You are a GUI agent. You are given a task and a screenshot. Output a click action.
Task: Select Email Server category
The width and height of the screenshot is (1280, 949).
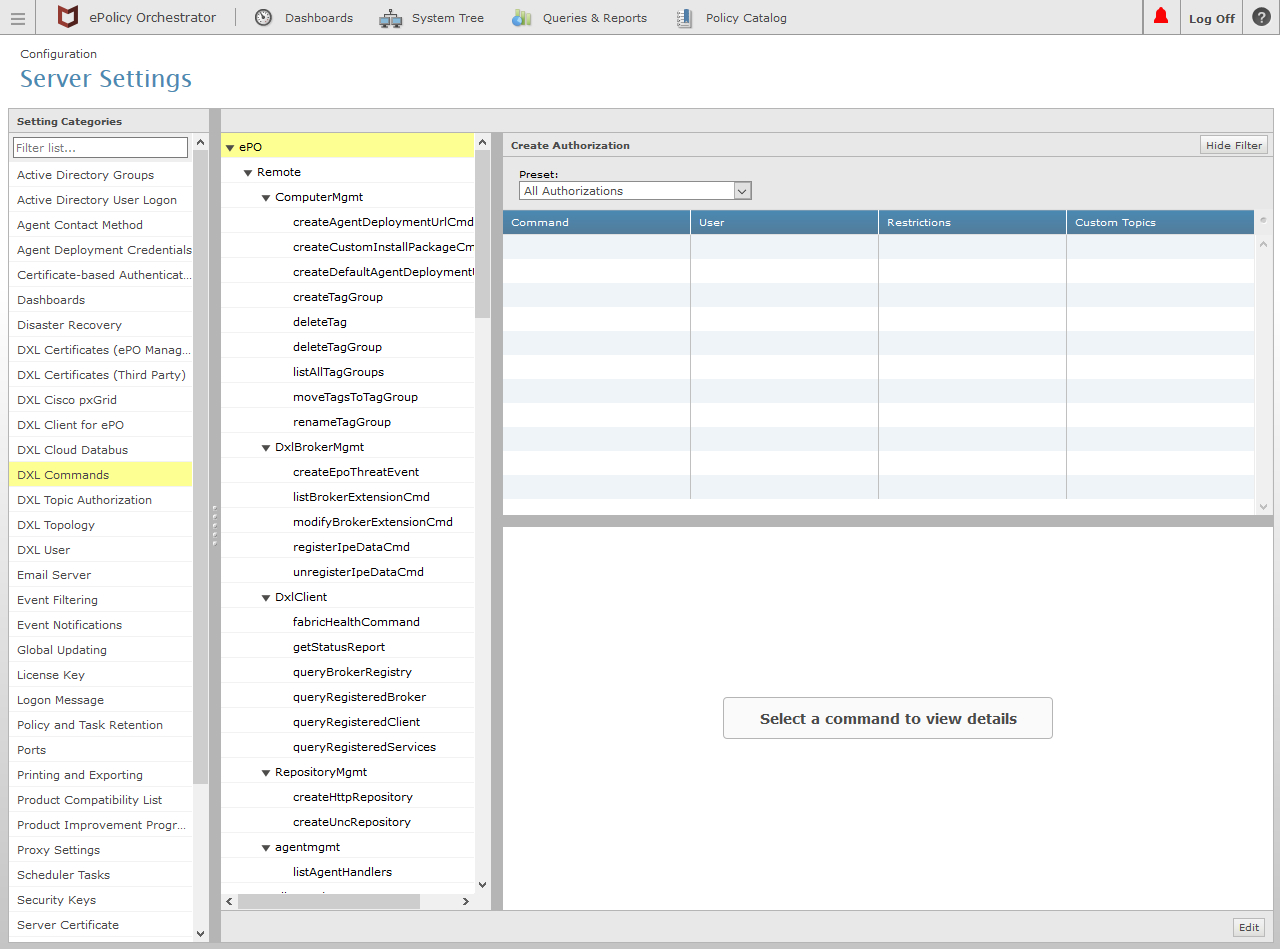[101, 574]
